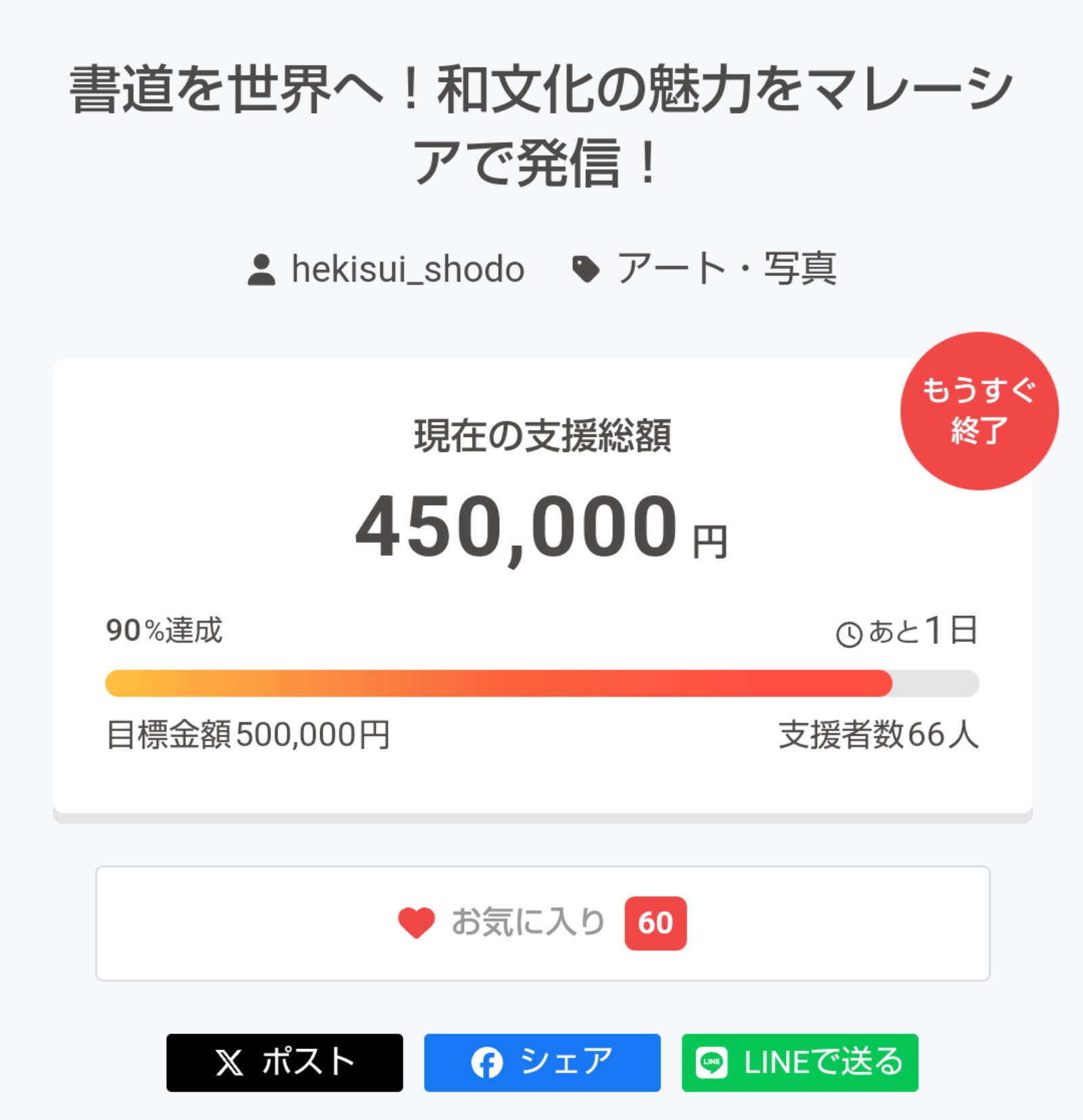The image size is (1083, 1120).
Task: Click the もうすぐ終了 red circle badge
Action: pyautogui.click(x=979, y=411)
